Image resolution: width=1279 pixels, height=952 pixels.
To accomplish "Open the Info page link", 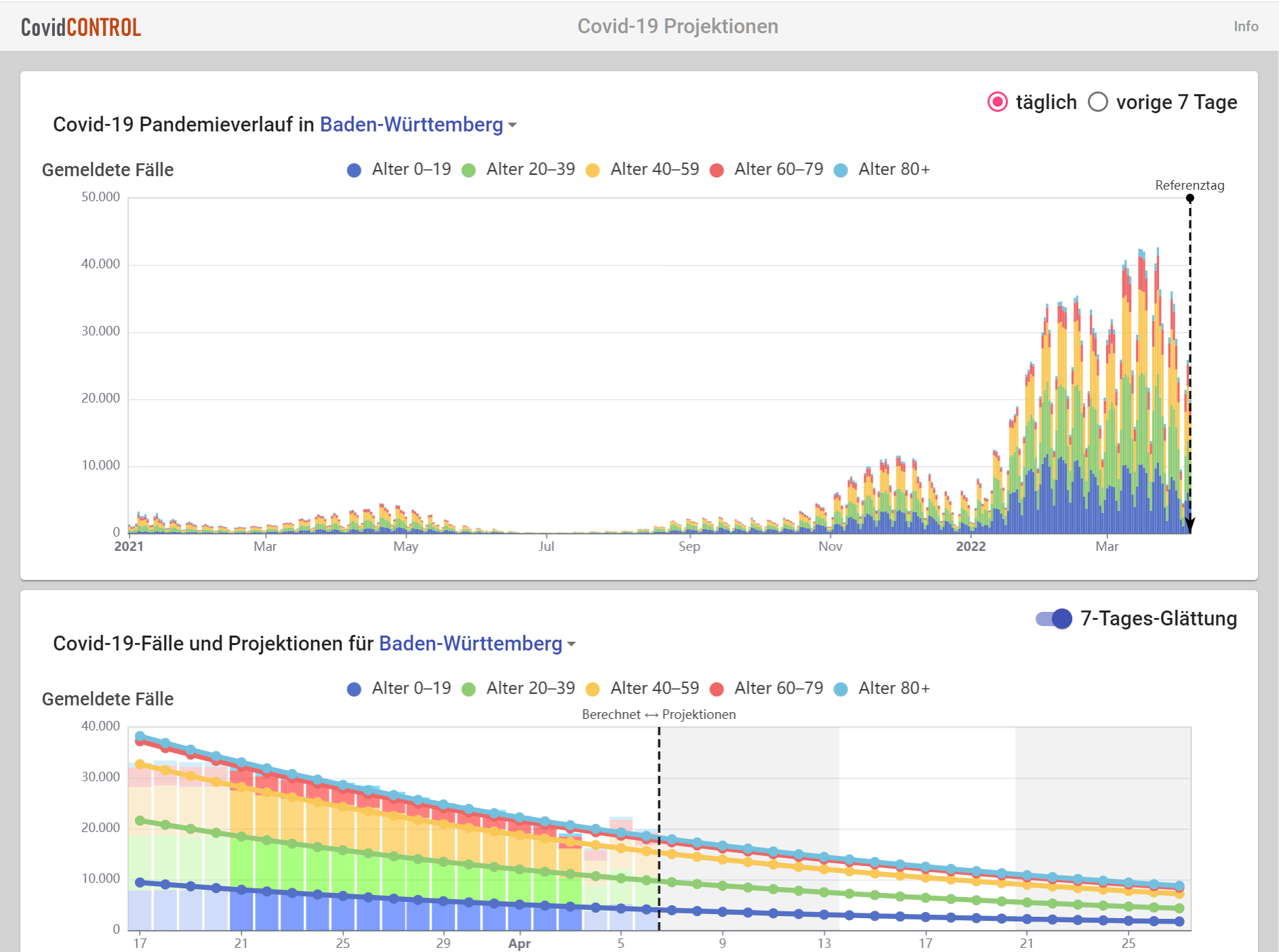I will pyautogui.click(x=1245, y=26).
